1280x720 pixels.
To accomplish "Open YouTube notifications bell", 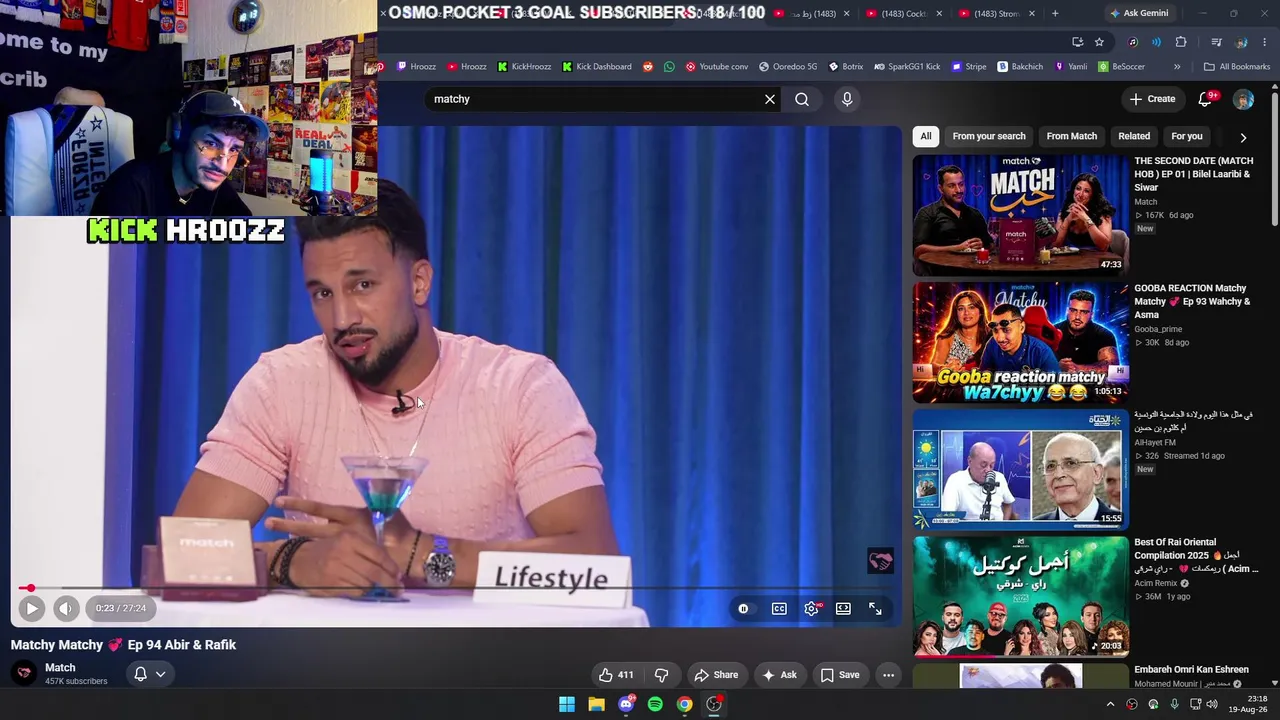I will [1206, 99].
